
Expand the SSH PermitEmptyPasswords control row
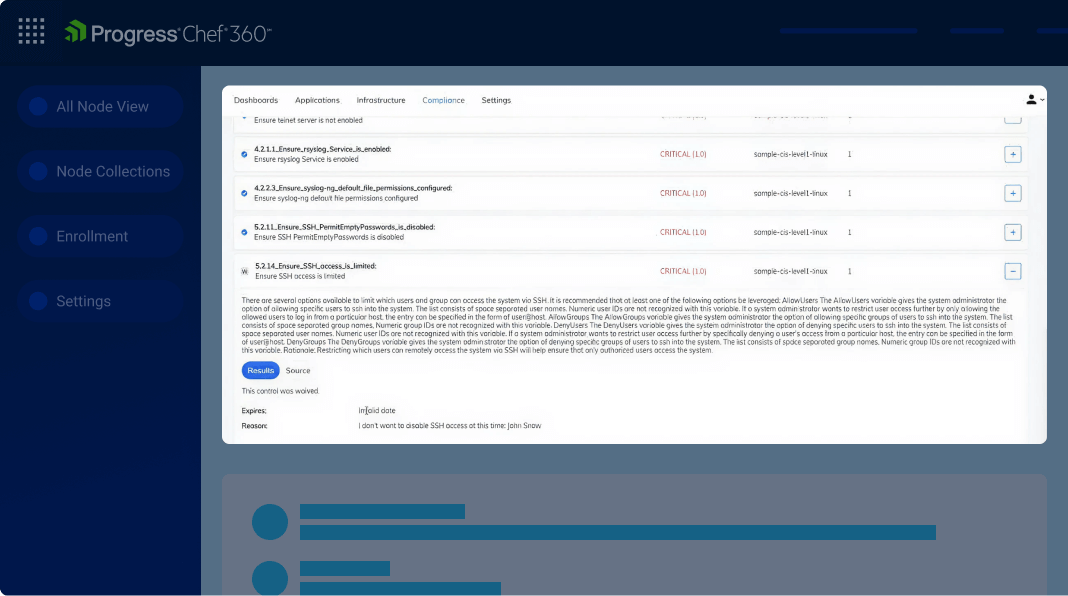point(1012,232)
